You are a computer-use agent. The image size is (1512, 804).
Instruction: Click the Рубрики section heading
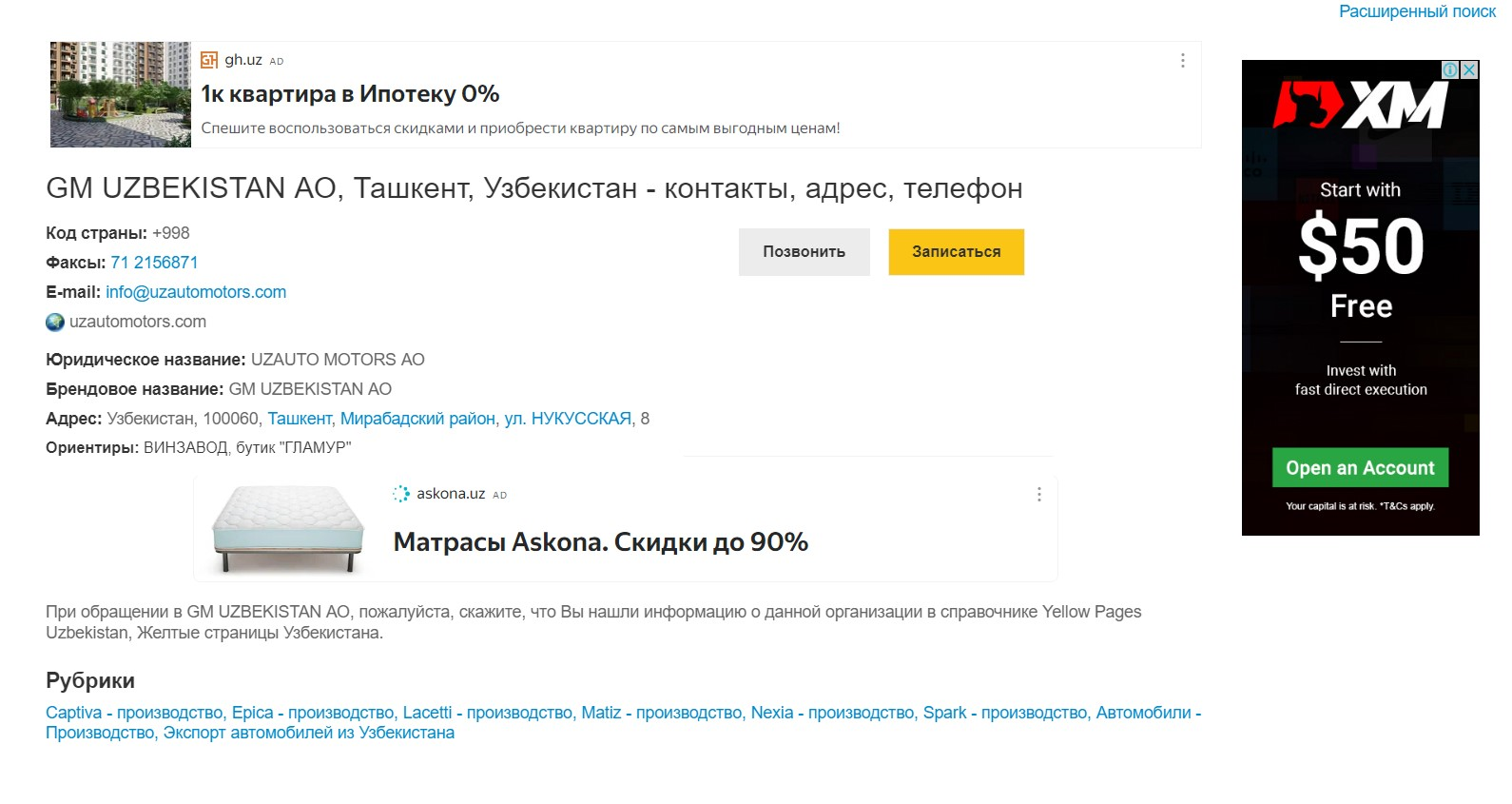(90, 680)
